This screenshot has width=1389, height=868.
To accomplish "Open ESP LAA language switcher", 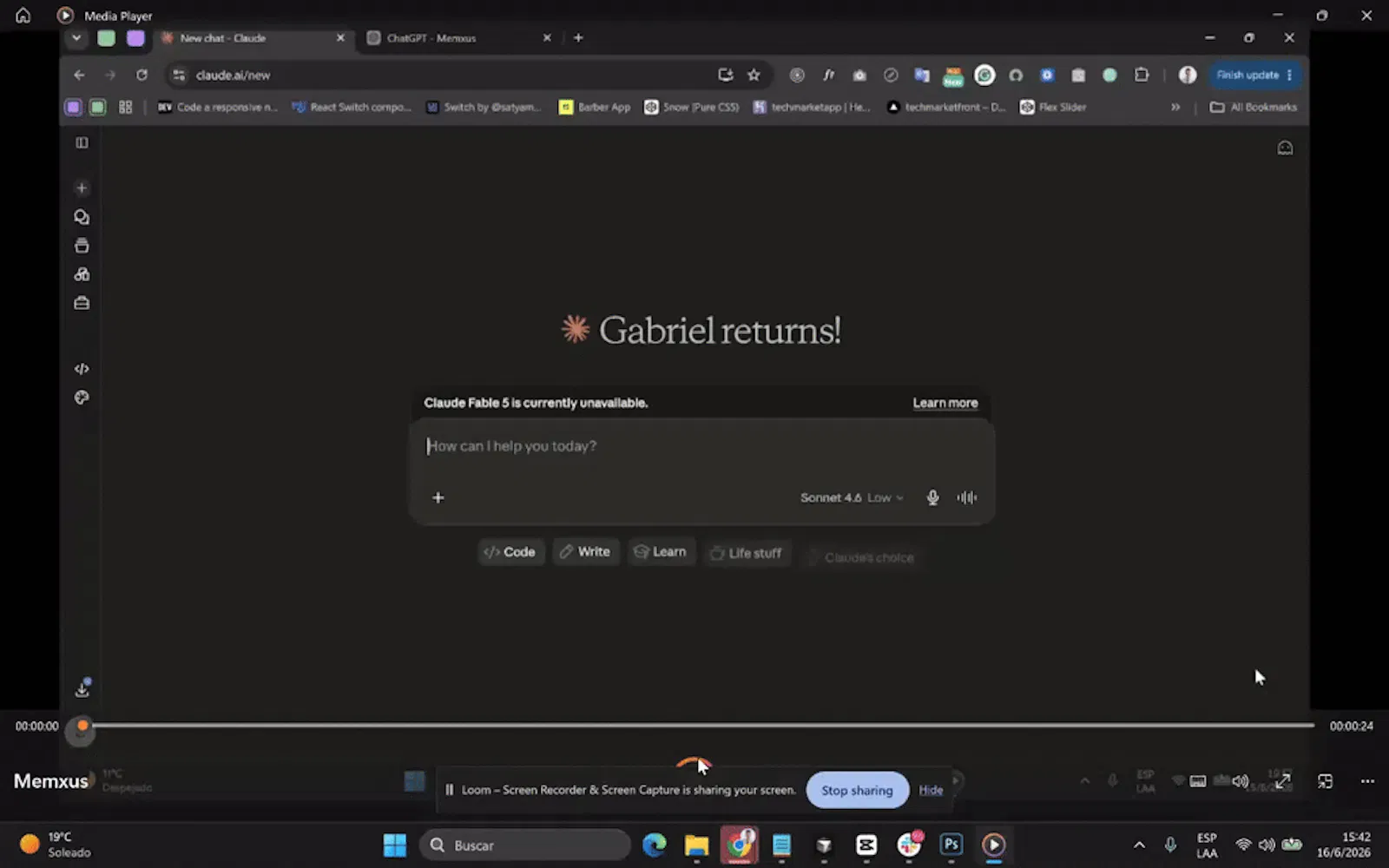I will (x=1207, y=845).
